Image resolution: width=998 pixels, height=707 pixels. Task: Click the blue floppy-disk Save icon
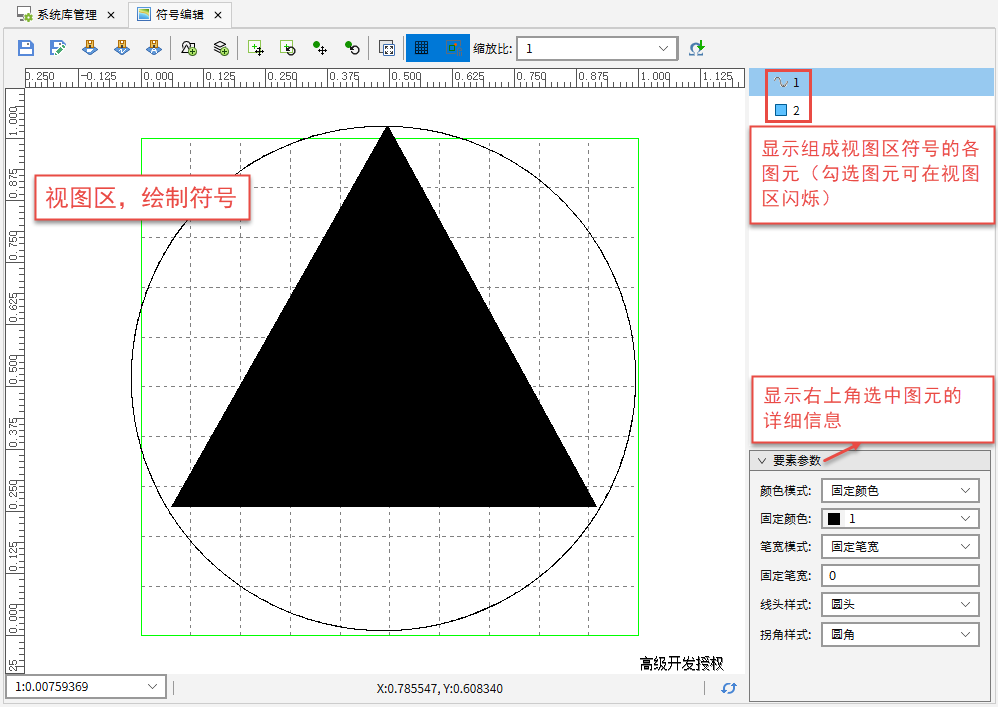26,48
